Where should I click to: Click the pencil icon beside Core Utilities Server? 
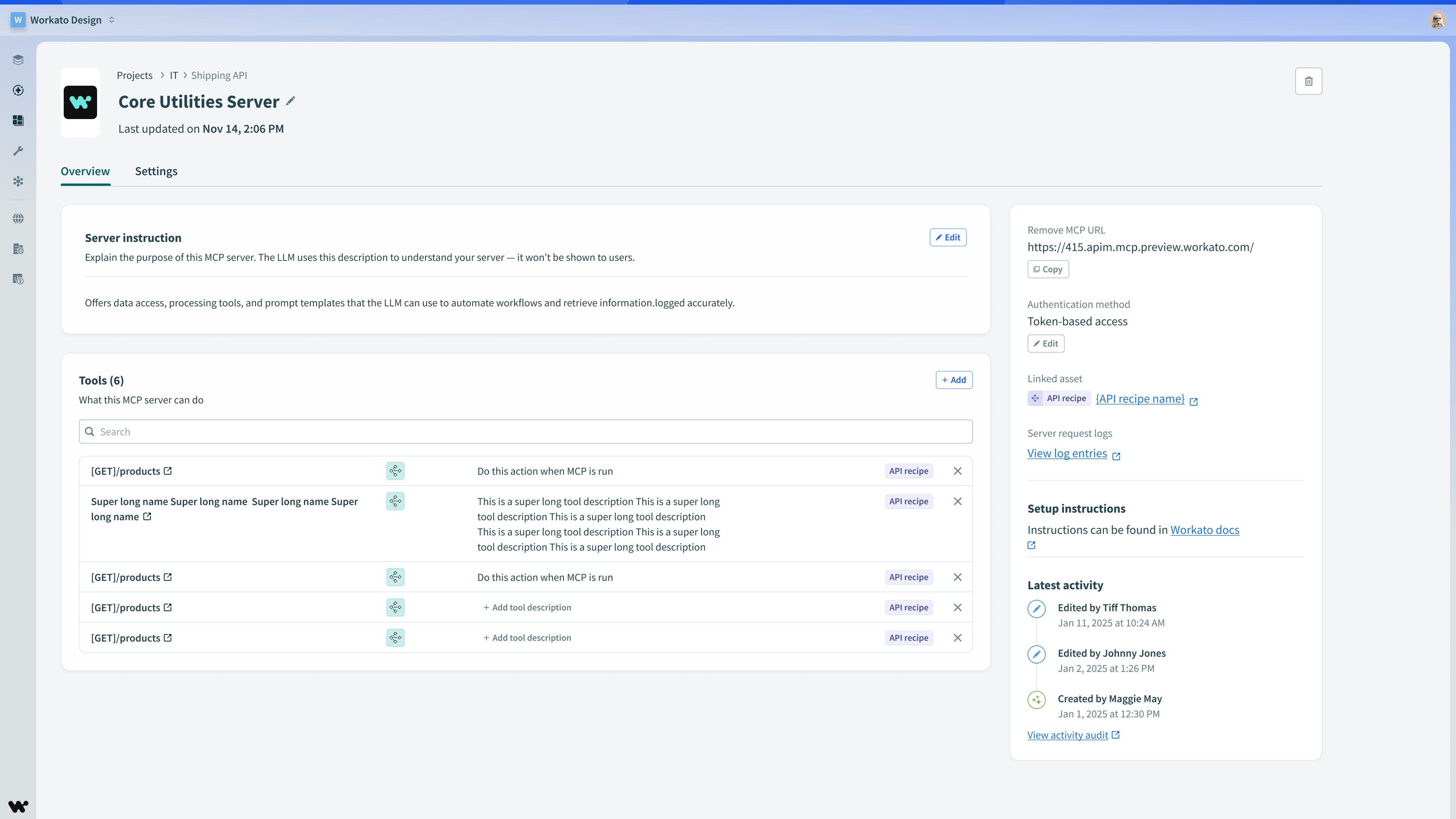pyautogui.click(x=290, y=101)
